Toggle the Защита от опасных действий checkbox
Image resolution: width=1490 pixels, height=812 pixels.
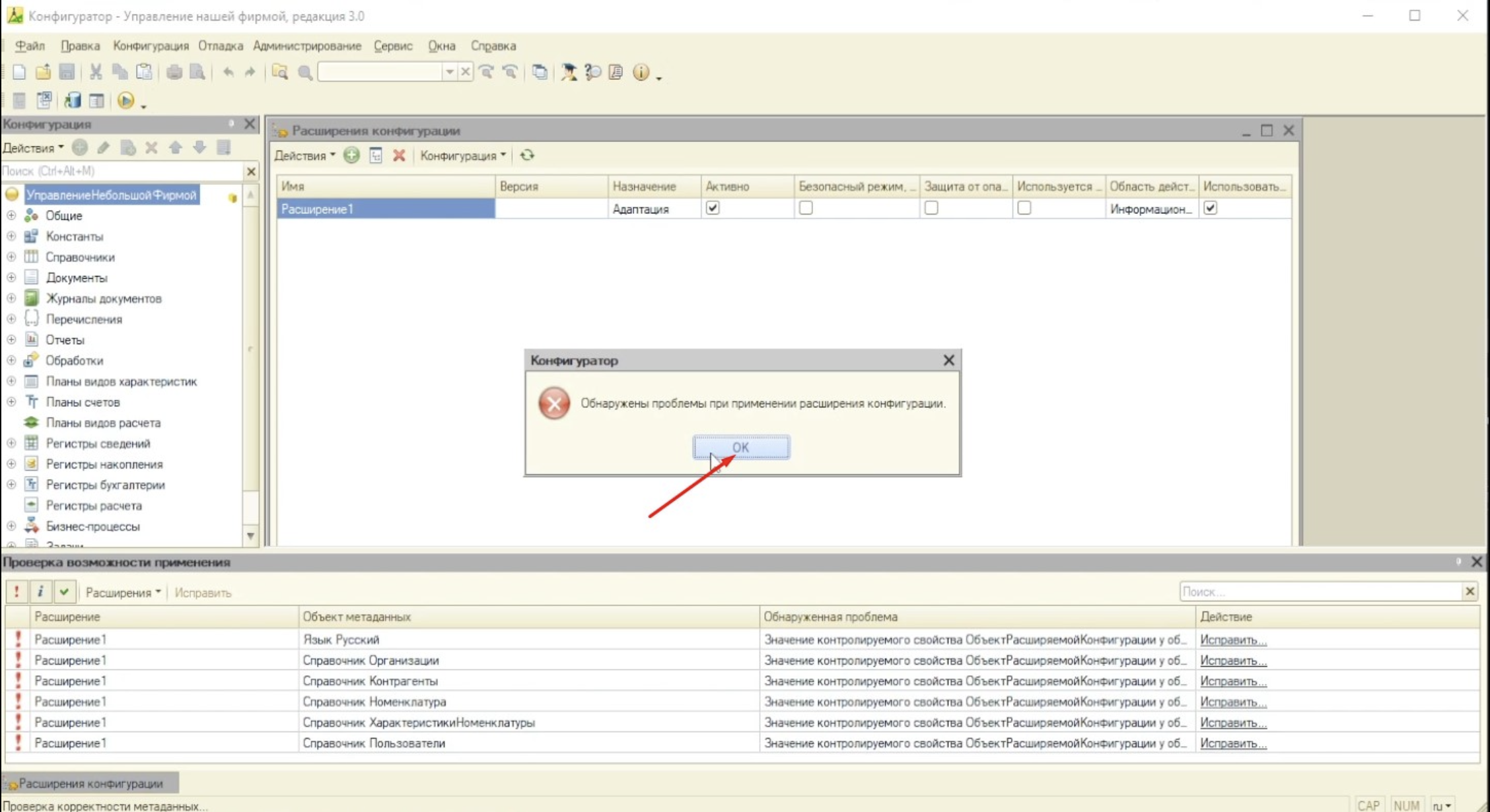pyautogui.click(x=931, y=208)
